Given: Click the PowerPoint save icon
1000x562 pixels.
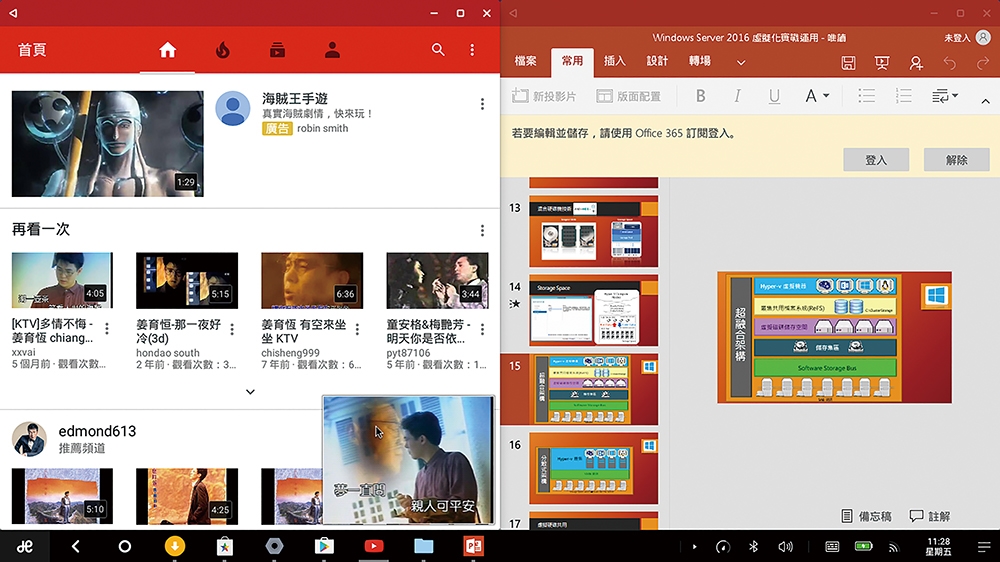Looking at the screenshot, I should tap(848, 63).
